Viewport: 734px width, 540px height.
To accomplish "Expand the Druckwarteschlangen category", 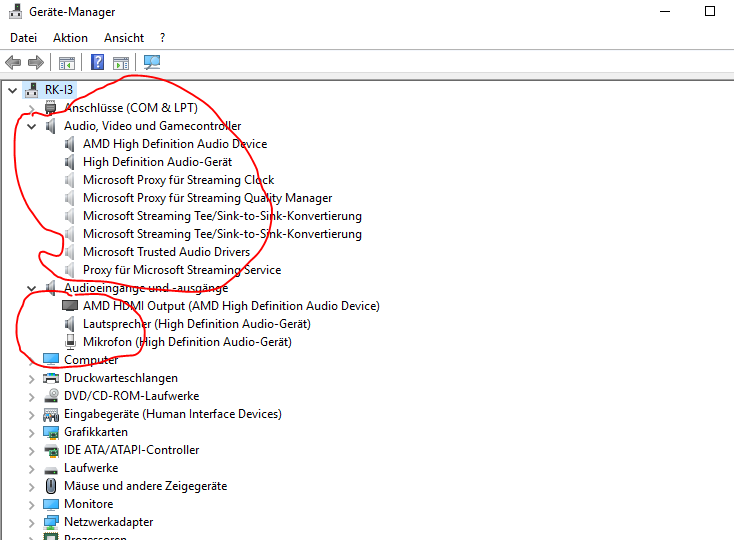I will [x=31, y=379].
